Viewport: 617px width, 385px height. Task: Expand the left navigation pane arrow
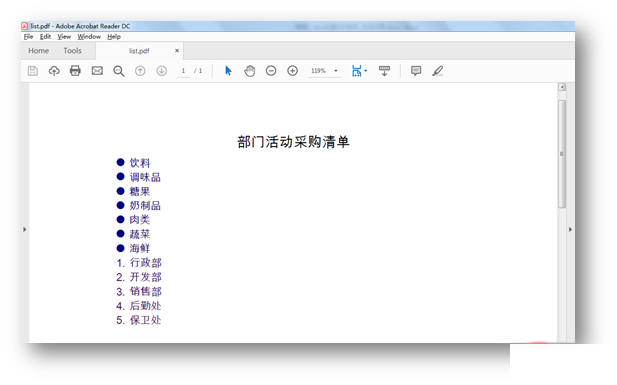click(24, 229)
